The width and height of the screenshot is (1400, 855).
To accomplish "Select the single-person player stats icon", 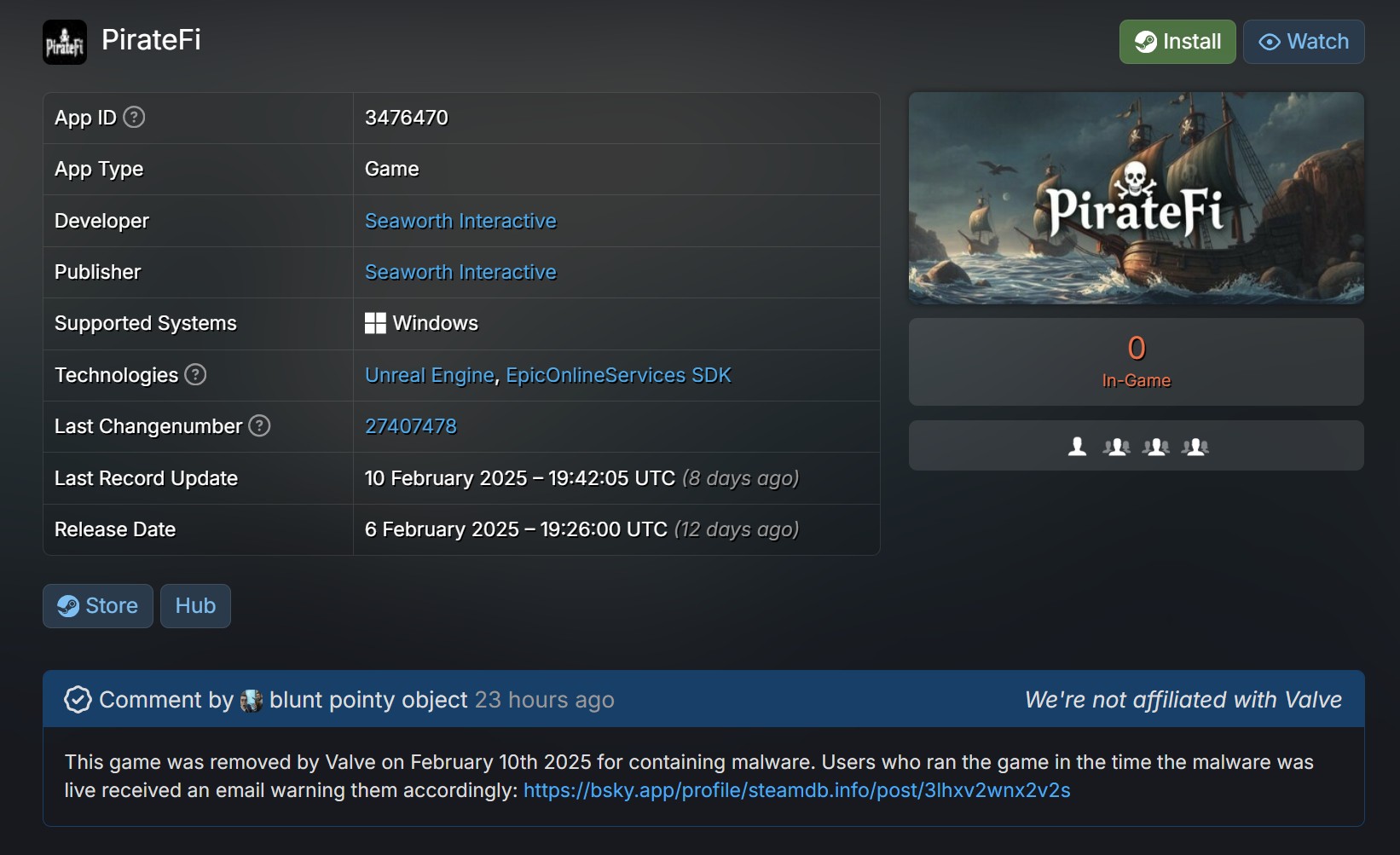I will click(1077, 446).
